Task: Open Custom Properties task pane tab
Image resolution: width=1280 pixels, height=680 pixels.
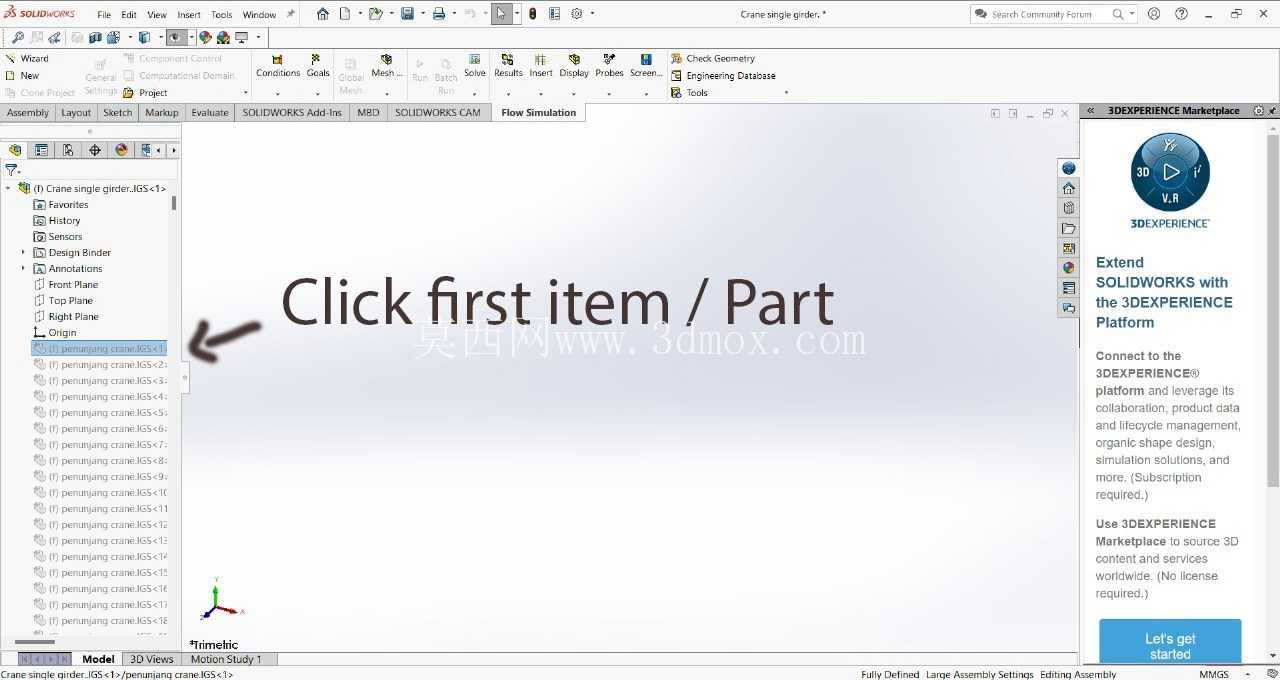Action: pos(1069,288)
